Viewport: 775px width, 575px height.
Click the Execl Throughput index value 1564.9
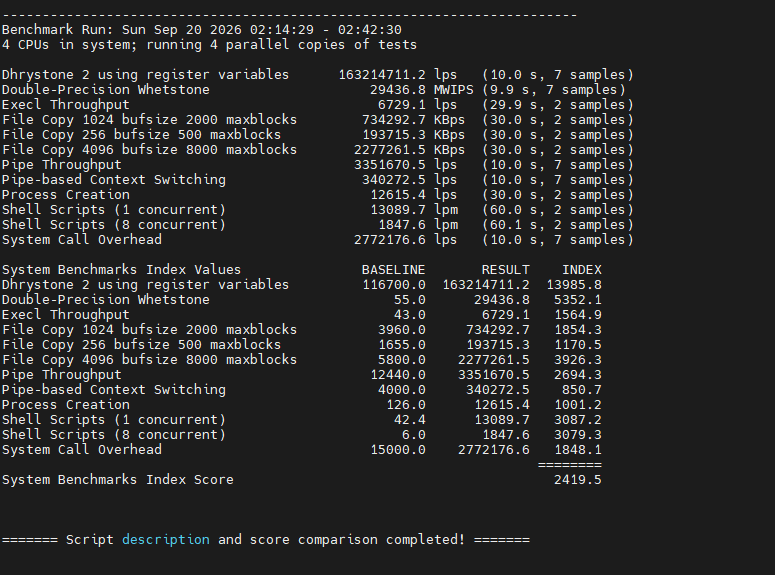[x=578, y=314]
